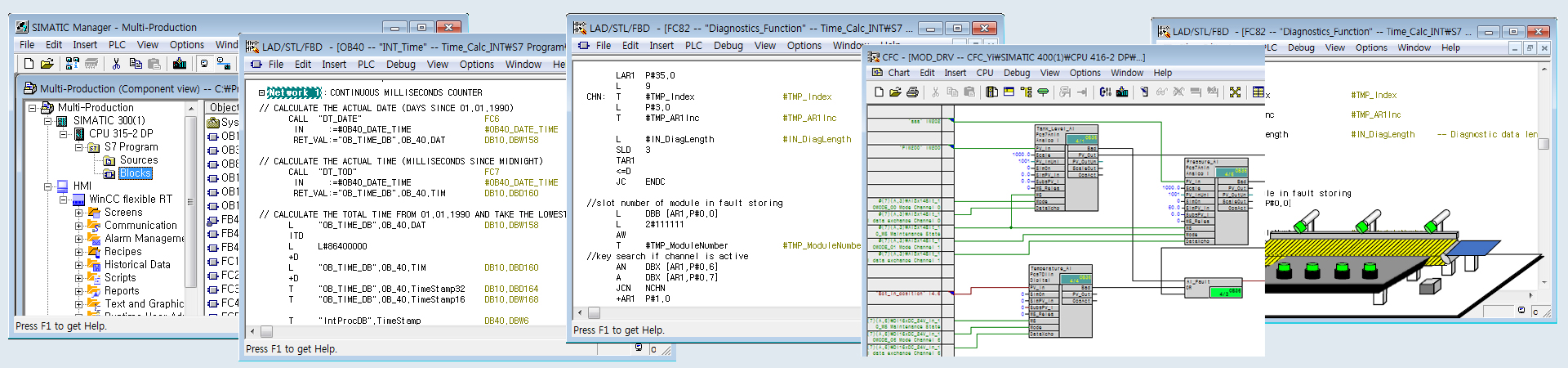Open the catalog icon in CFC toolbar
The height and width of the screenshot is (368, 1568).
[991, 92]
